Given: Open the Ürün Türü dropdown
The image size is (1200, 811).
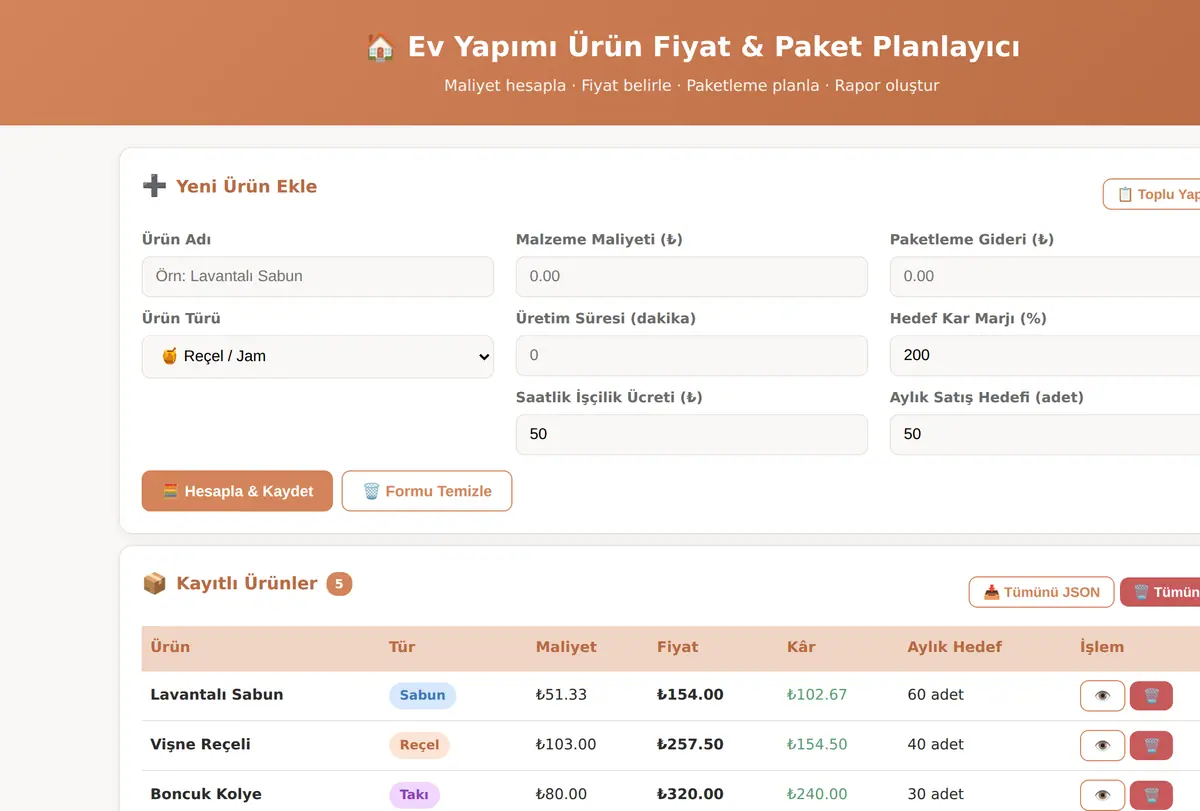Looking at the screenshot, I should (318, 356).
